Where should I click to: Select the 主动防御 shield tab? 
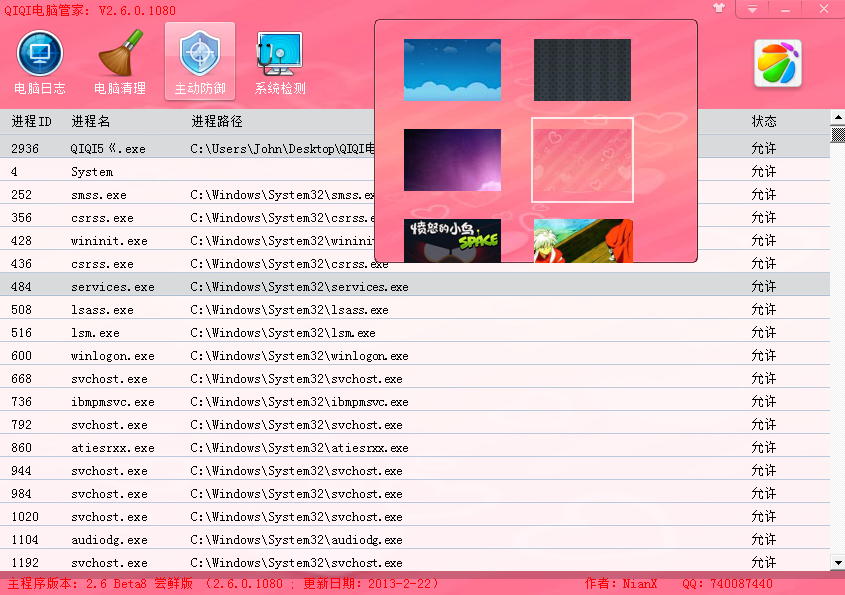200,61
